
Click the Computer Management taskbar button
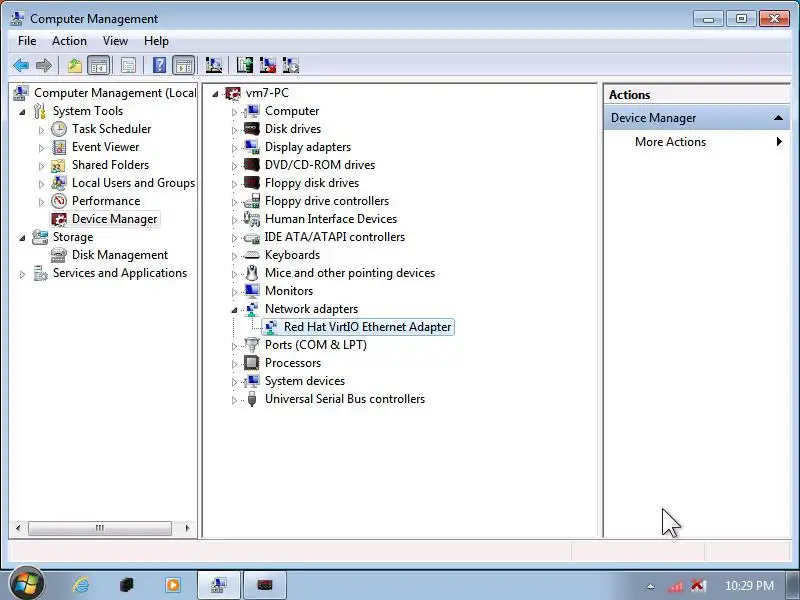[x=219, y=585]
